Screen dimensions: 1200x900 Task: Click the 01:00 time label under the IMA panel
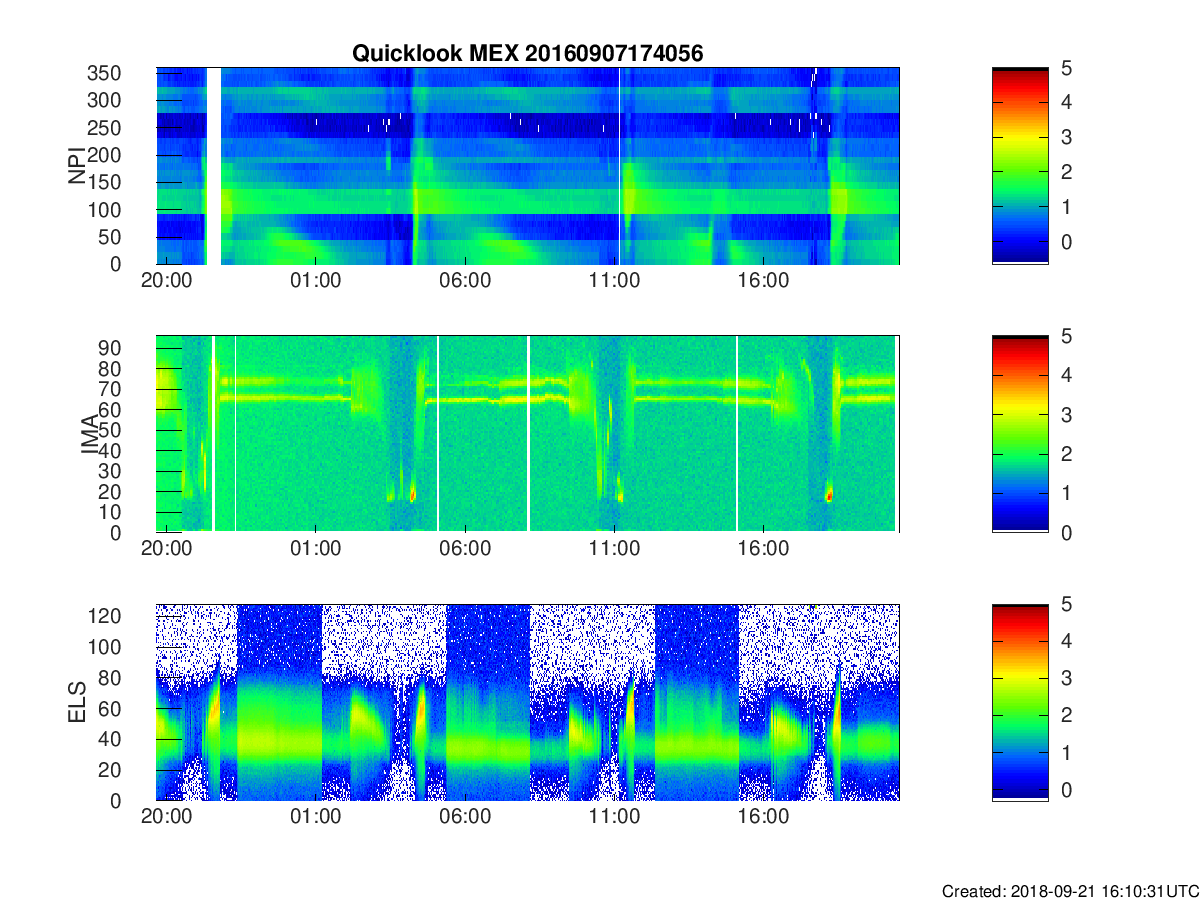click(x=316, y=549)
